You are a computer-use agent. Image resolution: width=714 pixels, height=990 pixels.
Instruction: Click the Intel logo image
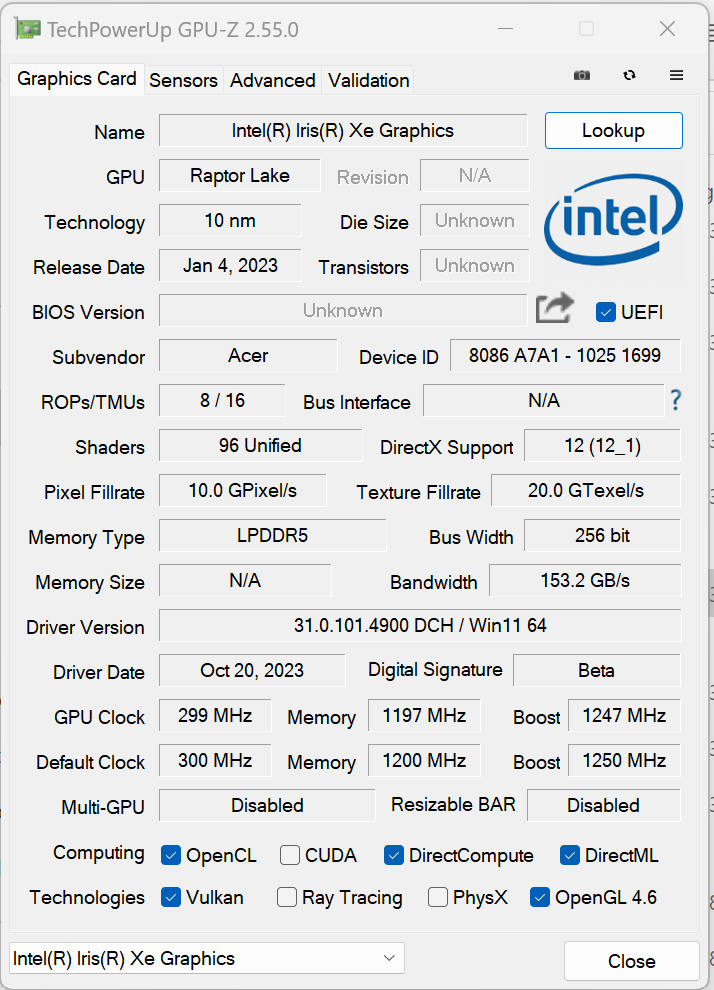[x=613, y=222]
